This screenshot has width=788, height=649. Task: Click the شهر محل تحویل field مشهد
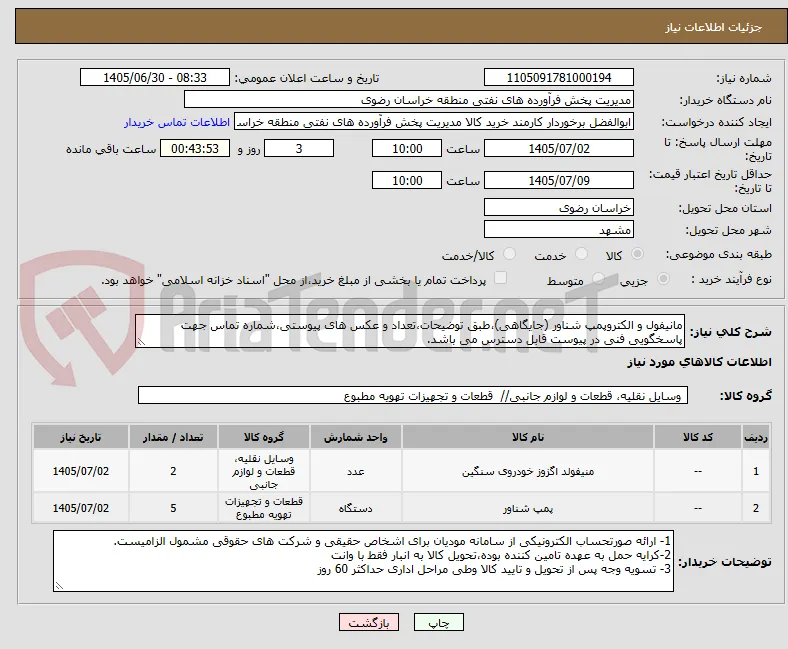tap(559, 230)
